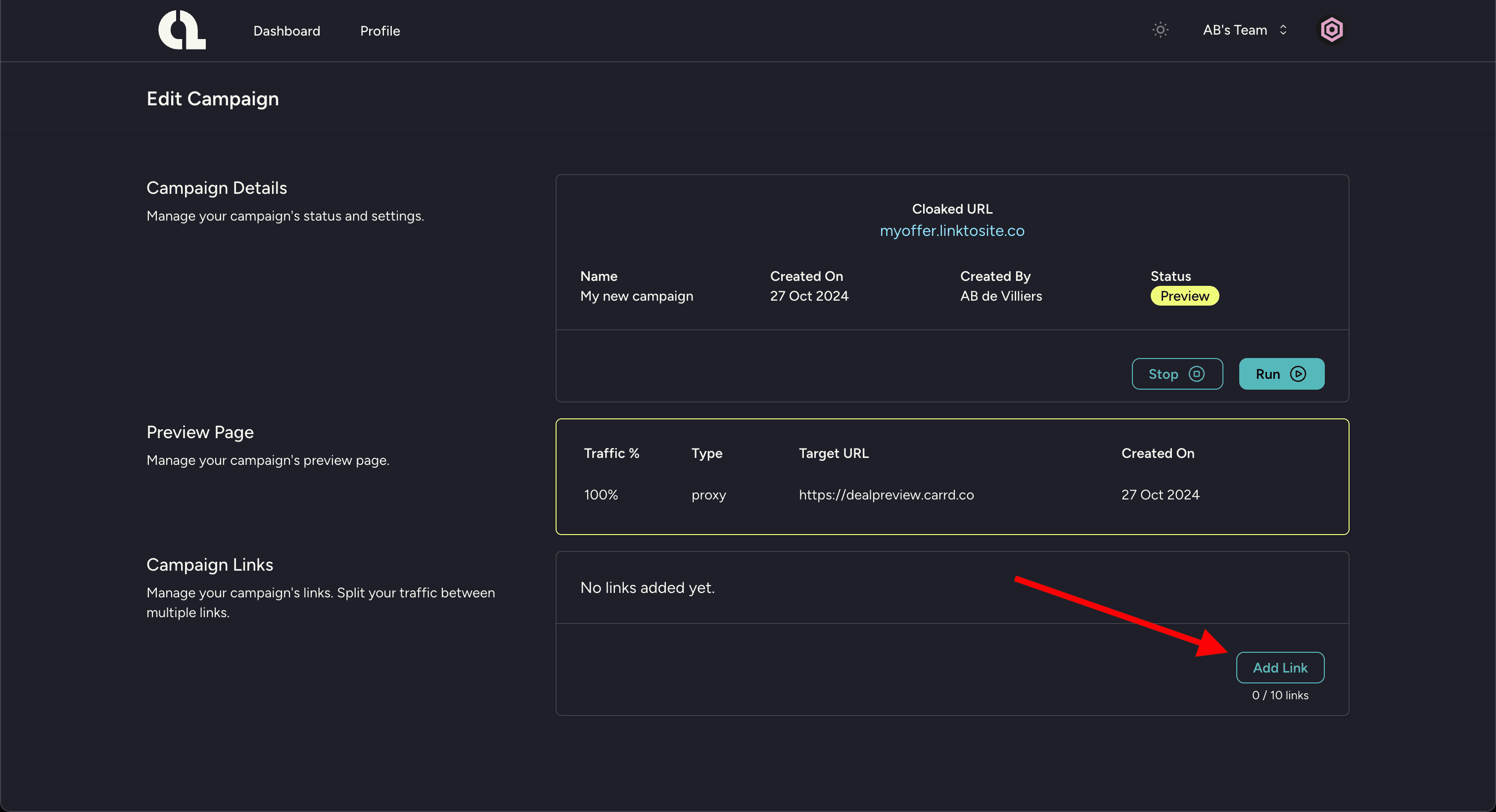Toggle the light/dark theme sun icon
The image size is (1496, 812).
coord(1160,30)
